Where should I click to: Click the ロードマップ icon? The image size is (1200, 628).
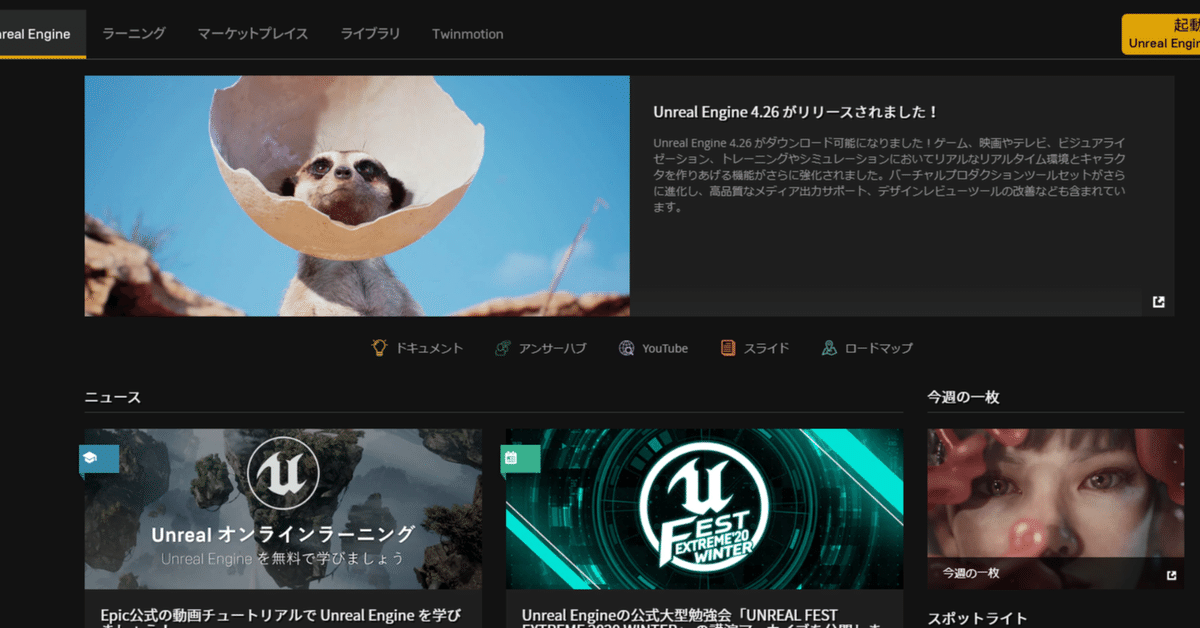(829, 348)
